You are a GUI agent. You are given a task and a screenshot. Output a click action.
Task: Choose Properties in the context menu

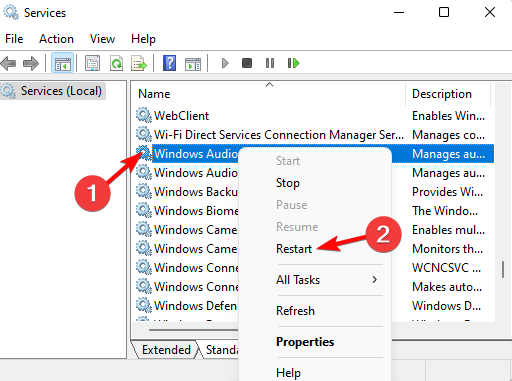(305, 342)
